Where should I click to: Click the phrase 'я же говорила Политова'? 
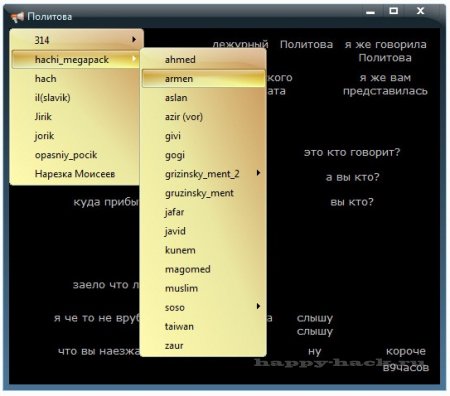point(385,51)
